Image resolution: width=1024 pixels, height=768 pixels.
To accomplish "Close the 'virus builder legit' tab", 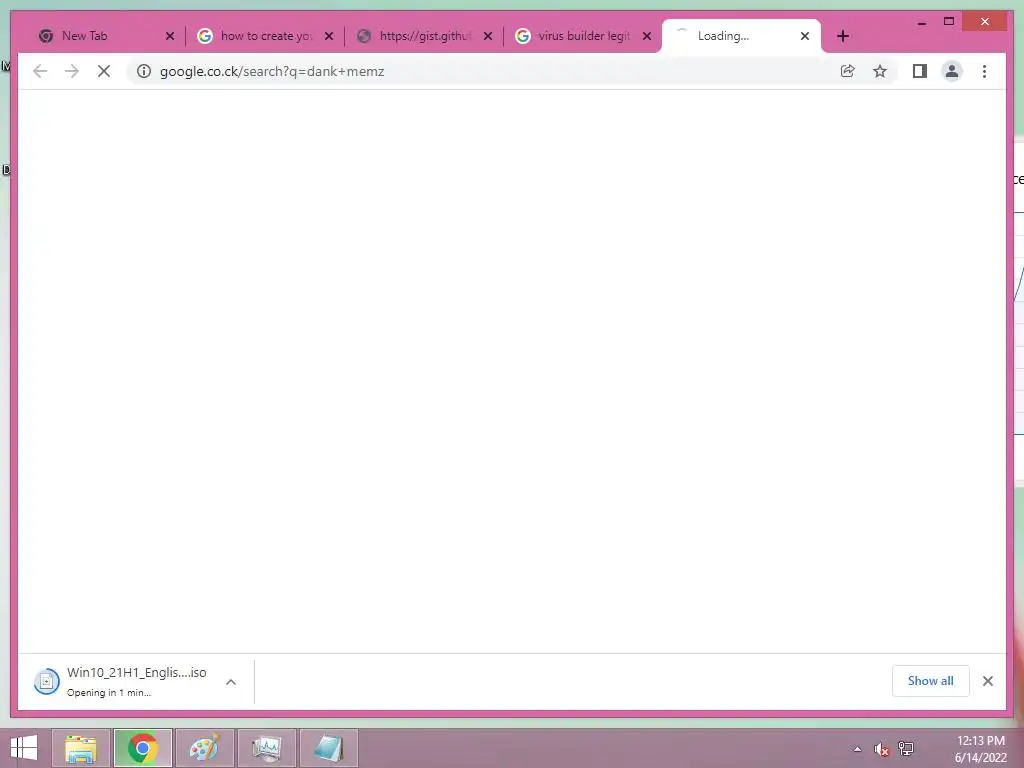I will [647, 36].
